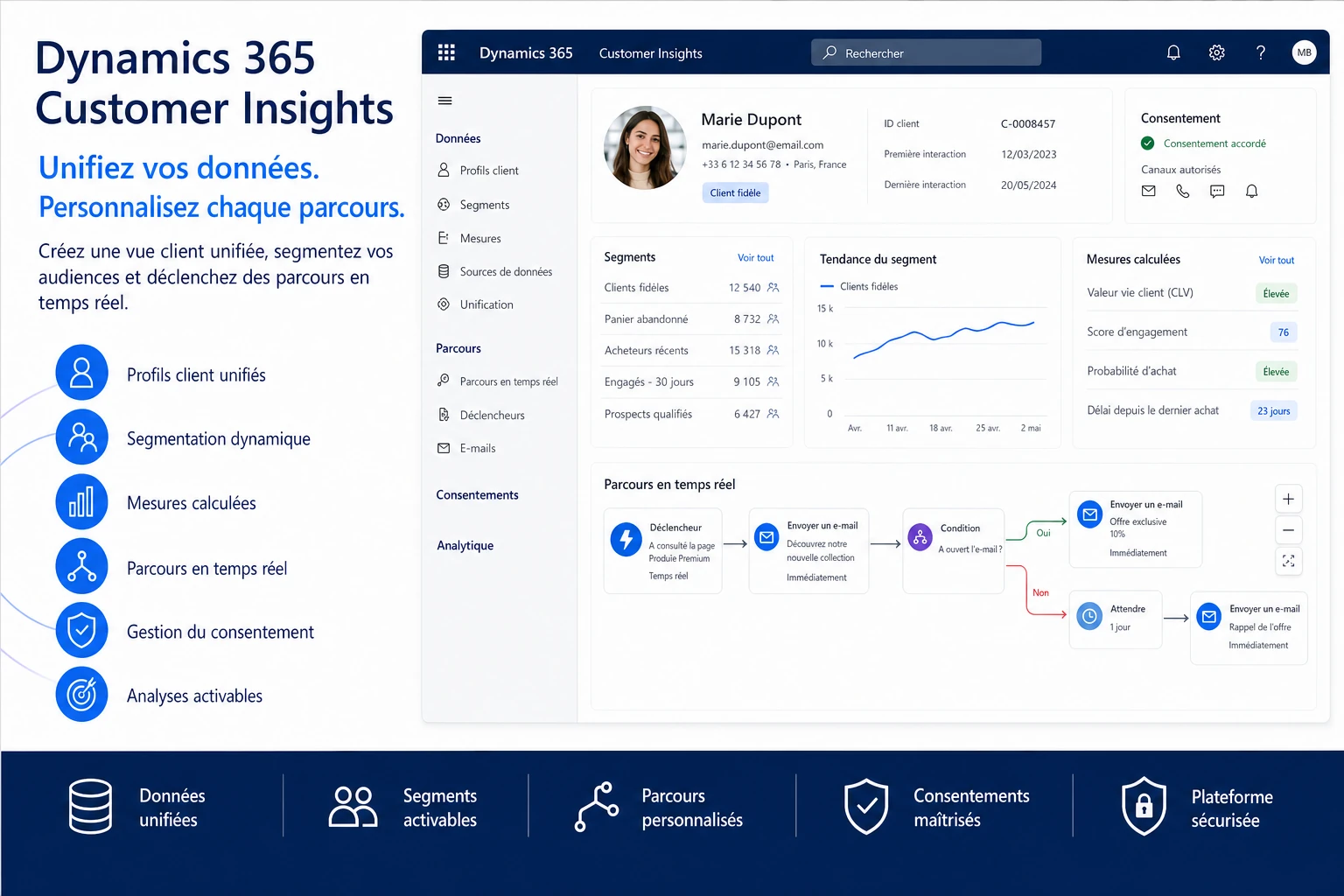The image size is (1344, 896).
Task: Collapse the sidebar using the hamburger icon
Action: [444, 101]
